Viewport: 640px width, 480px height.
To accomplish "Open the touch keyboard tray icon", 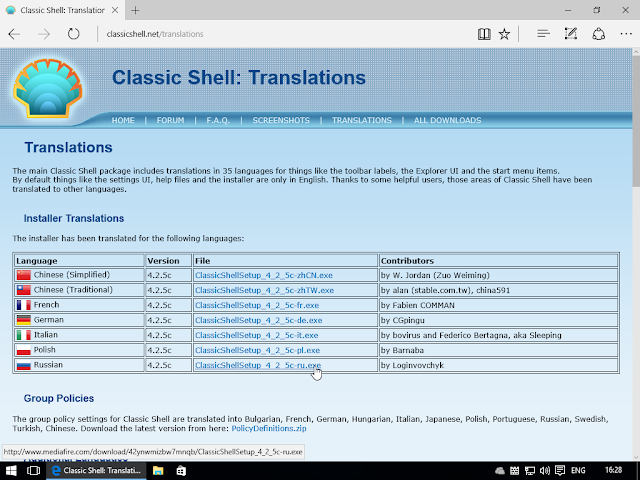I will (x=514, y=471).
